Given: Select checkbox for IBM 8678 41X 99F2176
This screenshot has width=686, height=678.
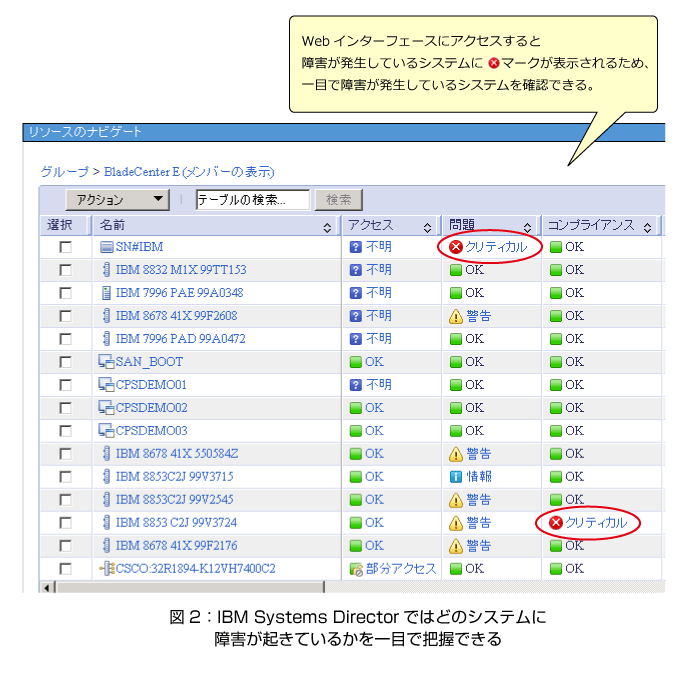Looking at the screenshot, I should 66,545.
